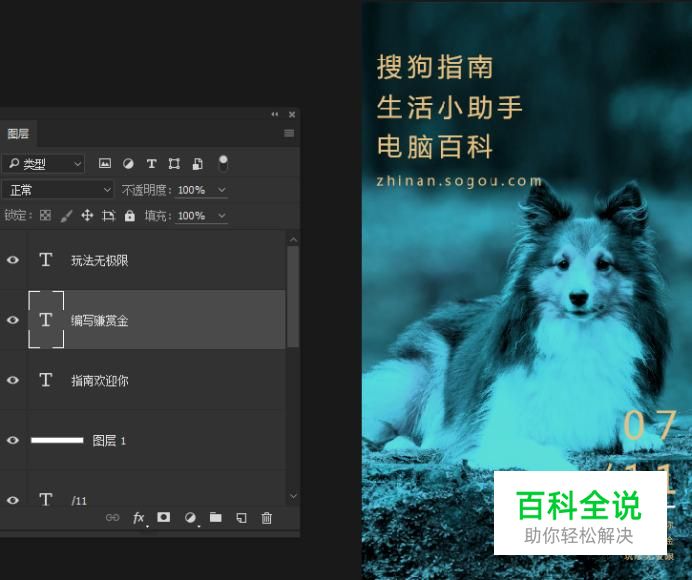The height and width of the screenshot is (580, 692).
Task: Lock layer position move icon
Action: pyautogui.click(x=87, y=215)
